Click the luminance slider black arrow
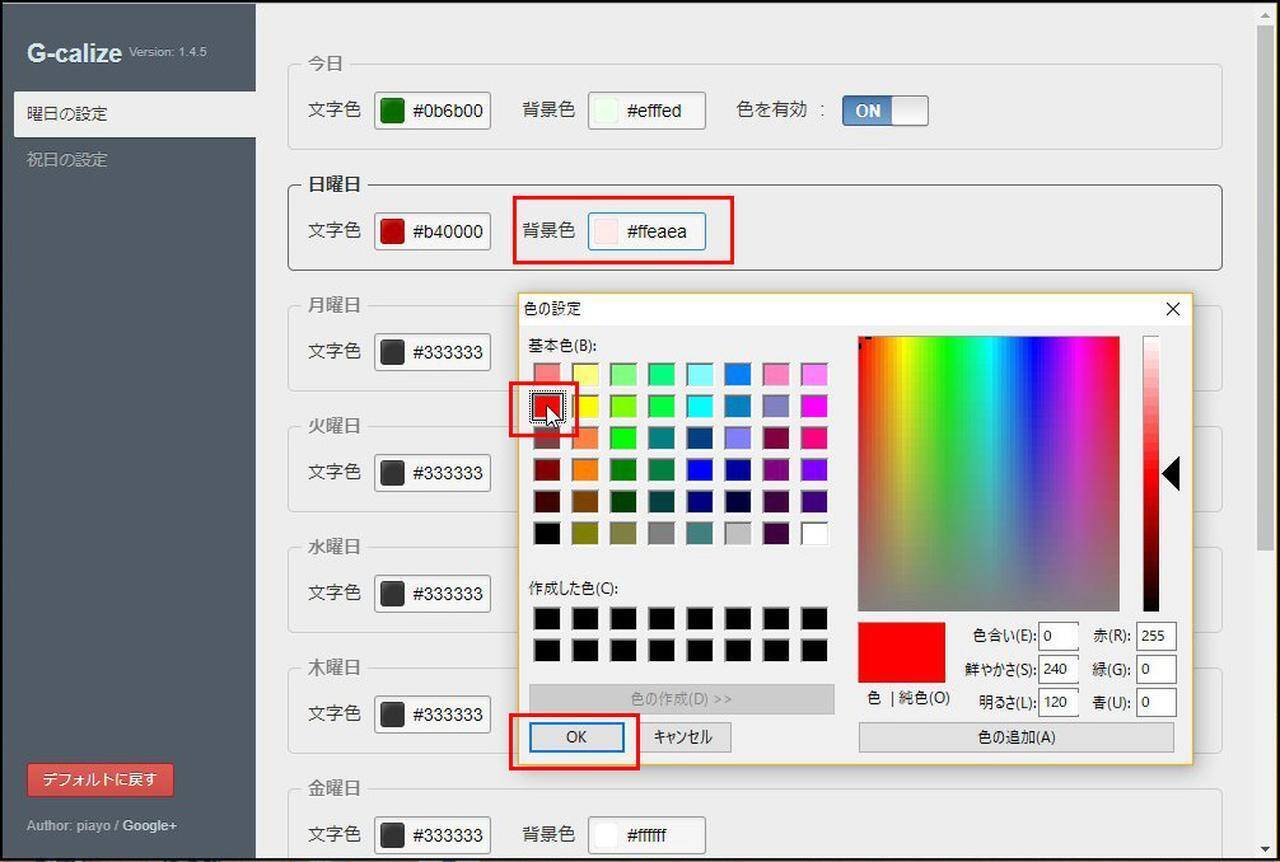This screenshot has height=862, width=1280. pos(1171,474)
